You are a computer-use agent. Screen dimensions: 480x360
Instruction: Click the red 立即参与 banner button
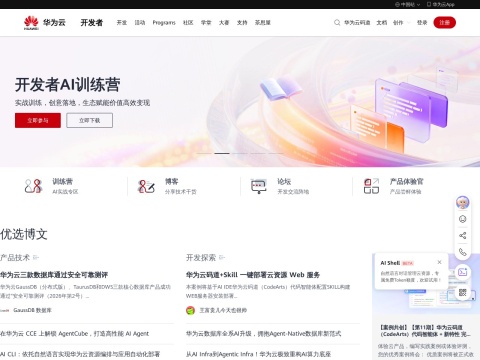[38, 120]
